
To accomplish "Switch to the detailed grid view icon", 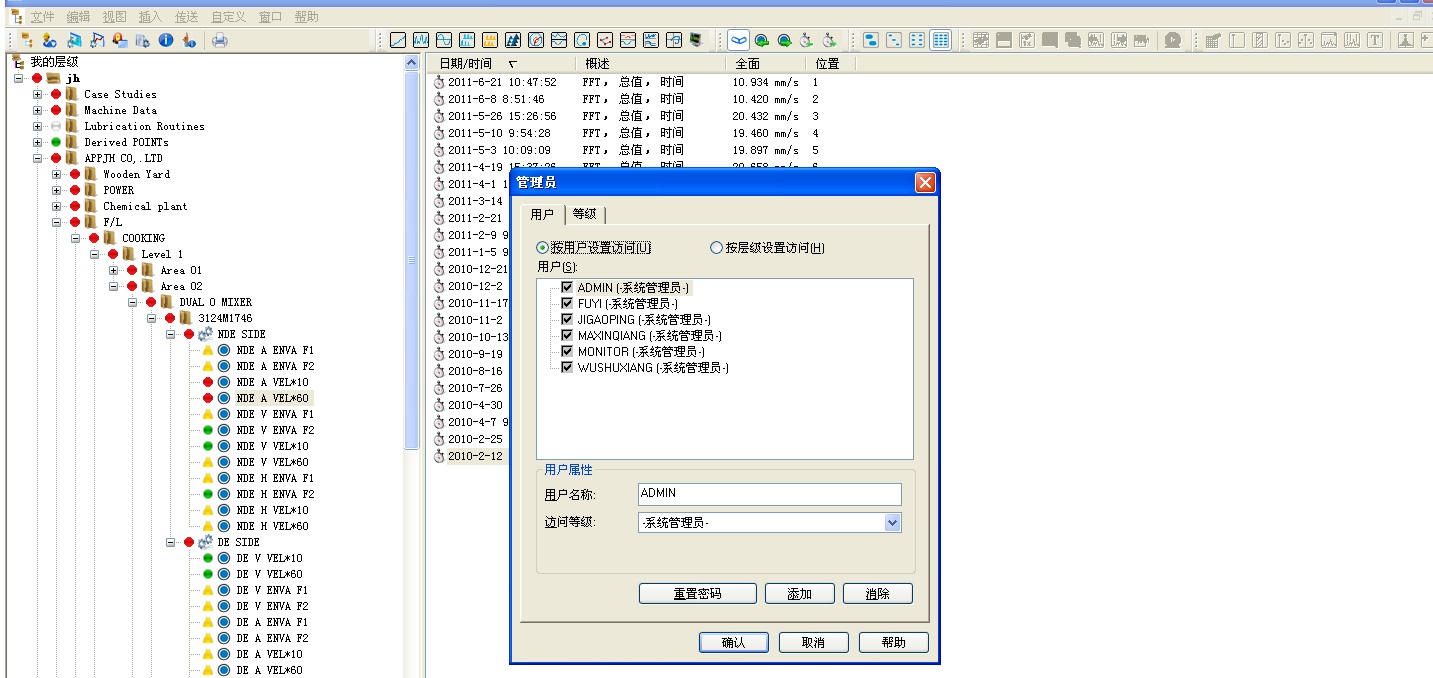I will [x=940, y=40].
